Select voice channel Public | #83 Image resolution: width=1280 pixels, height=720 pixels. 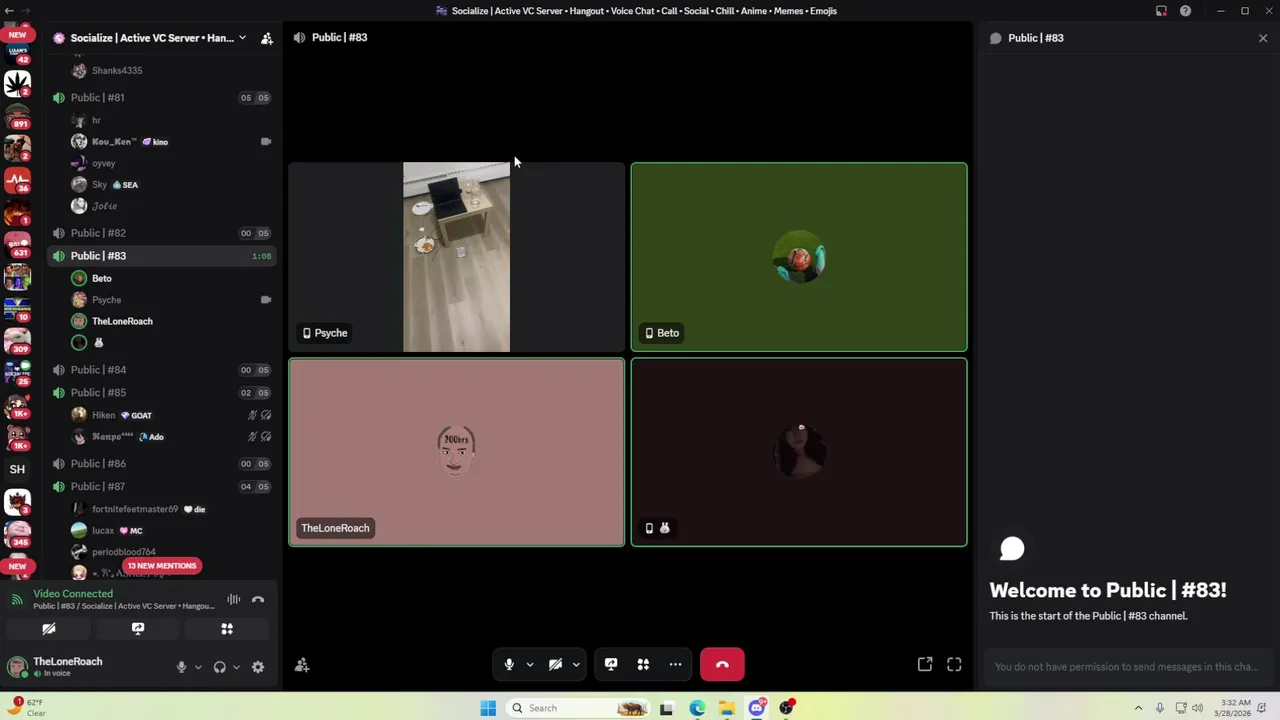(x=160, y=256)
